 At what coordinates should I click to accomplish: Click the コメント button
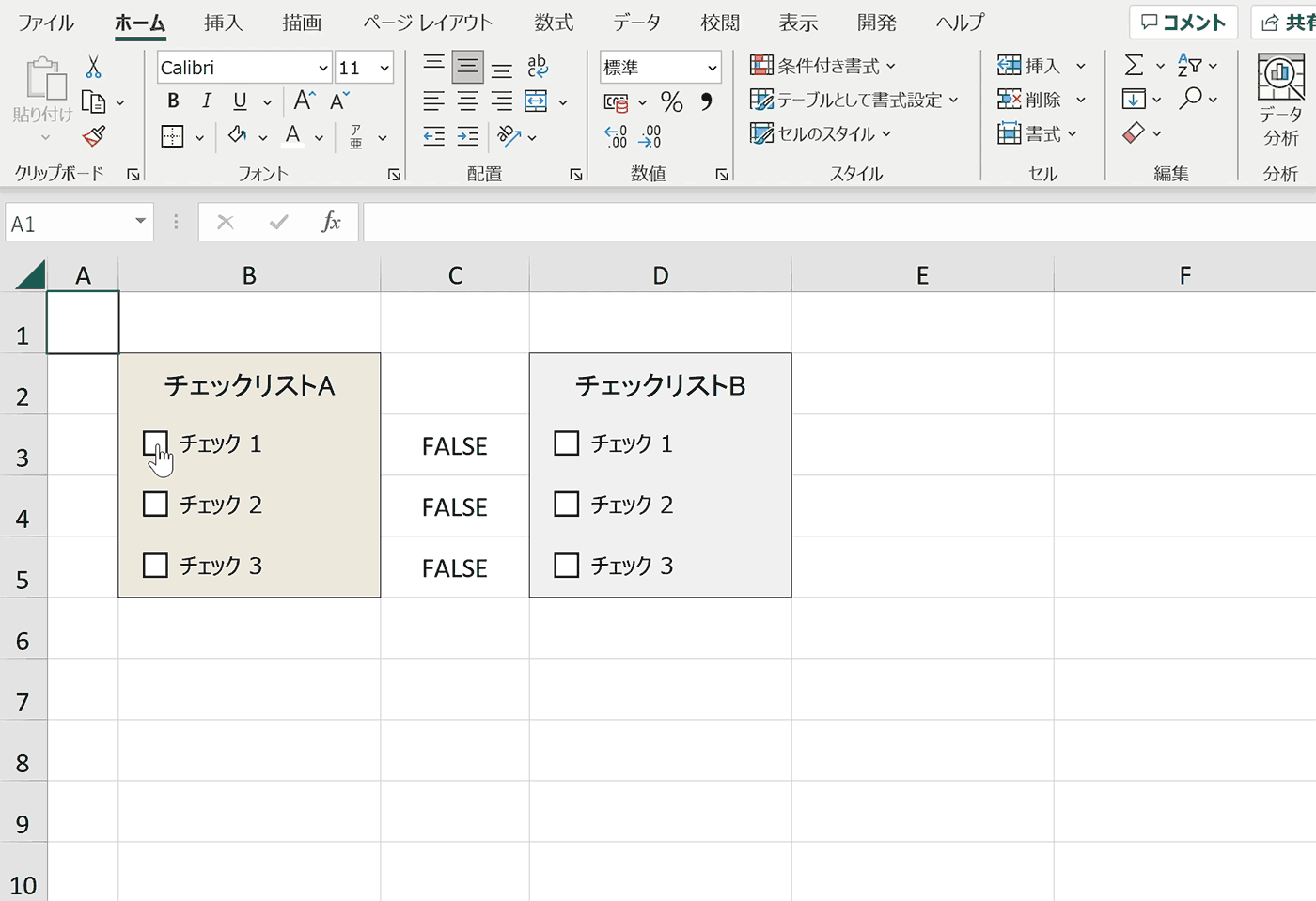(1183, 23)
